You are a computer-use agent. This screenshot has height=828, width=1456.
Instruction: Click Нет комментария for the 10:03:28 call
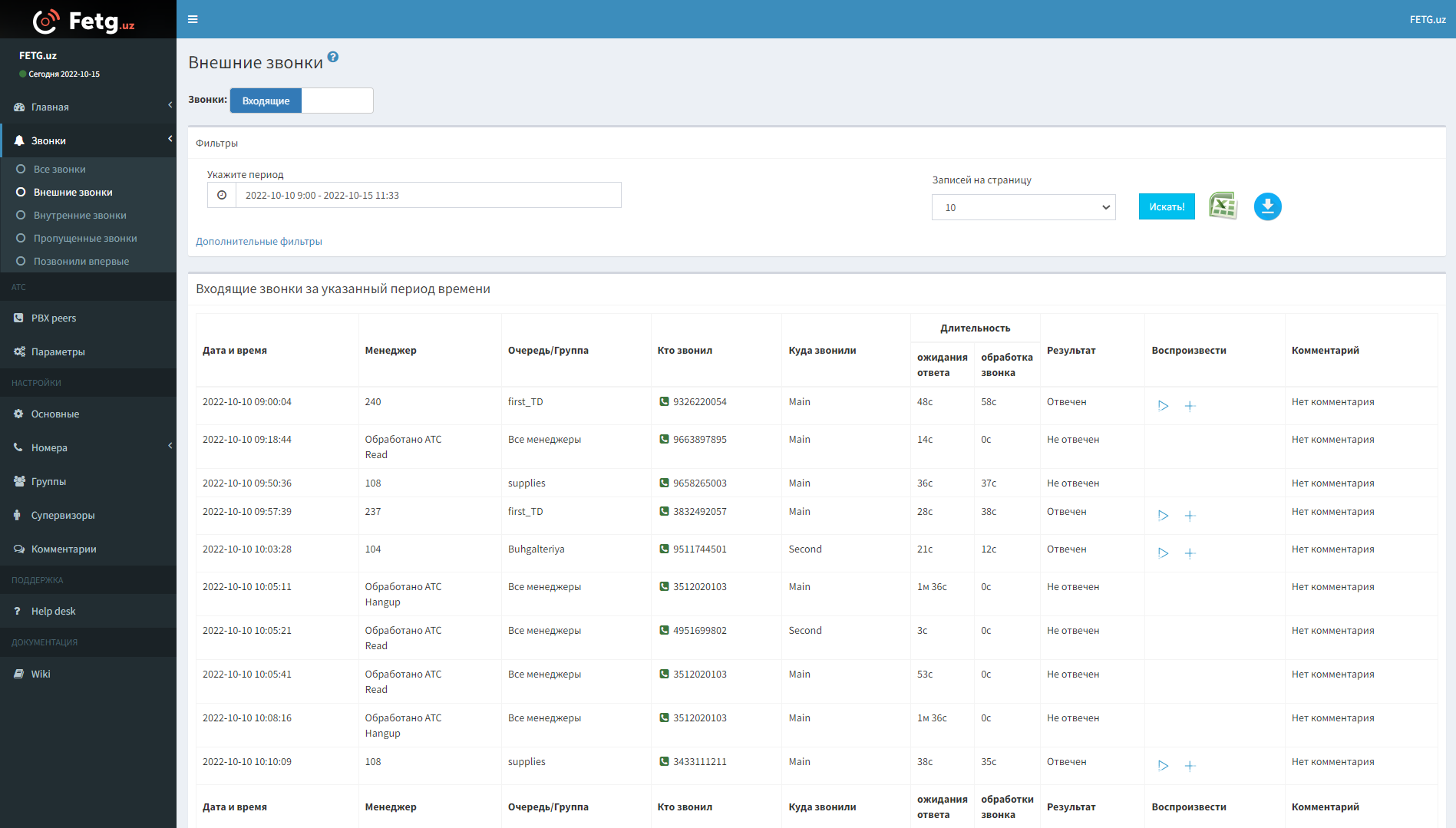[x=1333, y=549]
